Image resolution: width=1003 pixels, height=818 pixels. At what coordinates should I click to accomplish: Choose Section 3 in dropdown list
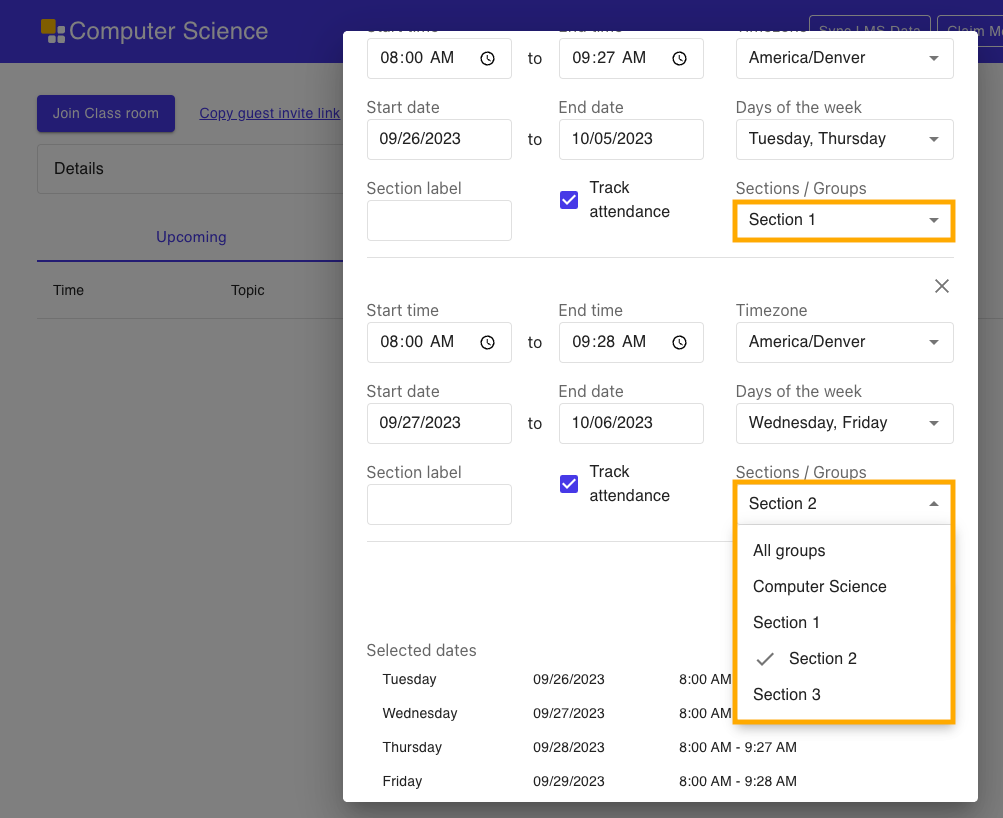[x=787, y=695]
